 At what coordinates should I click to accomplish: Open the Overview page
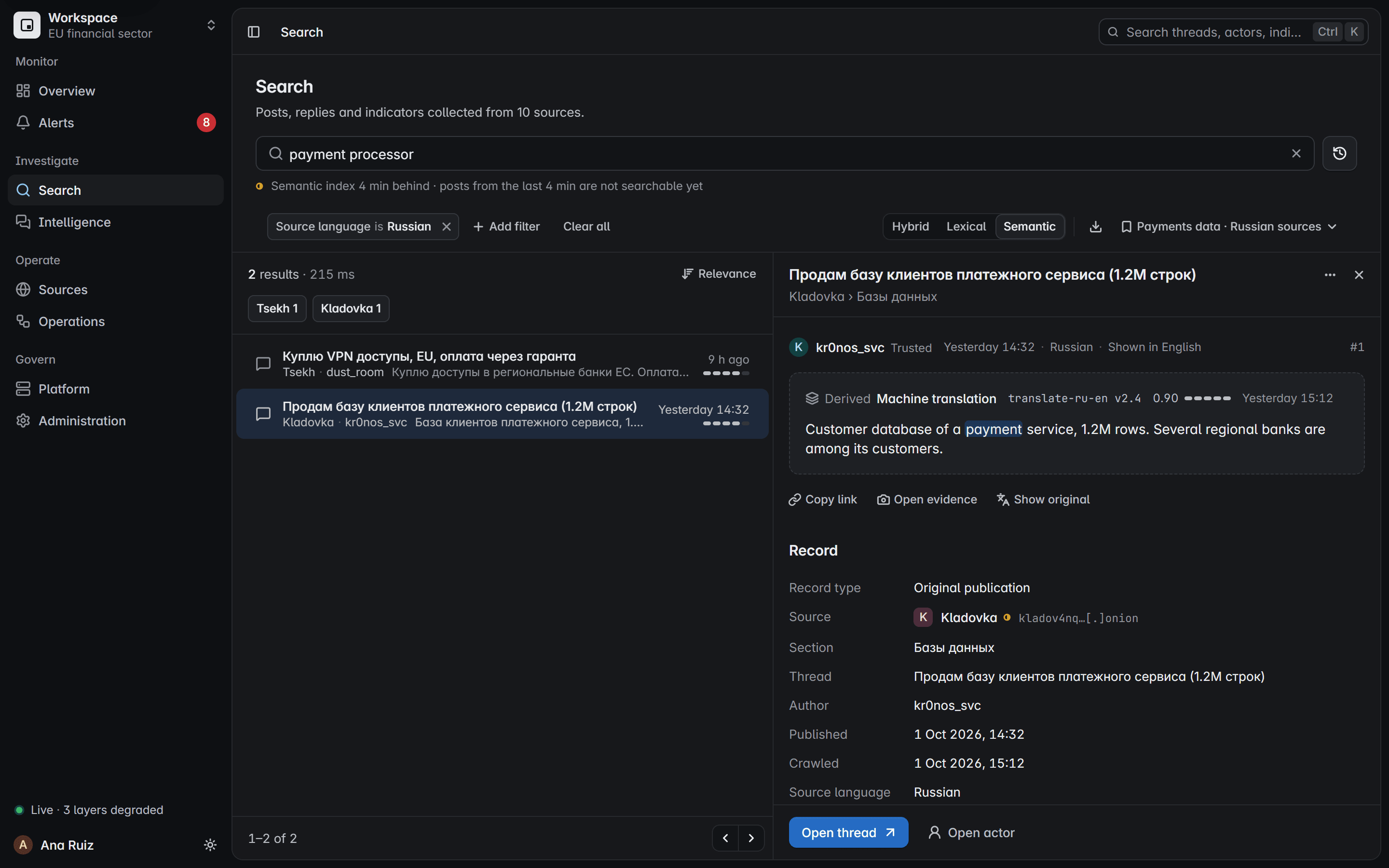(115, 91)
